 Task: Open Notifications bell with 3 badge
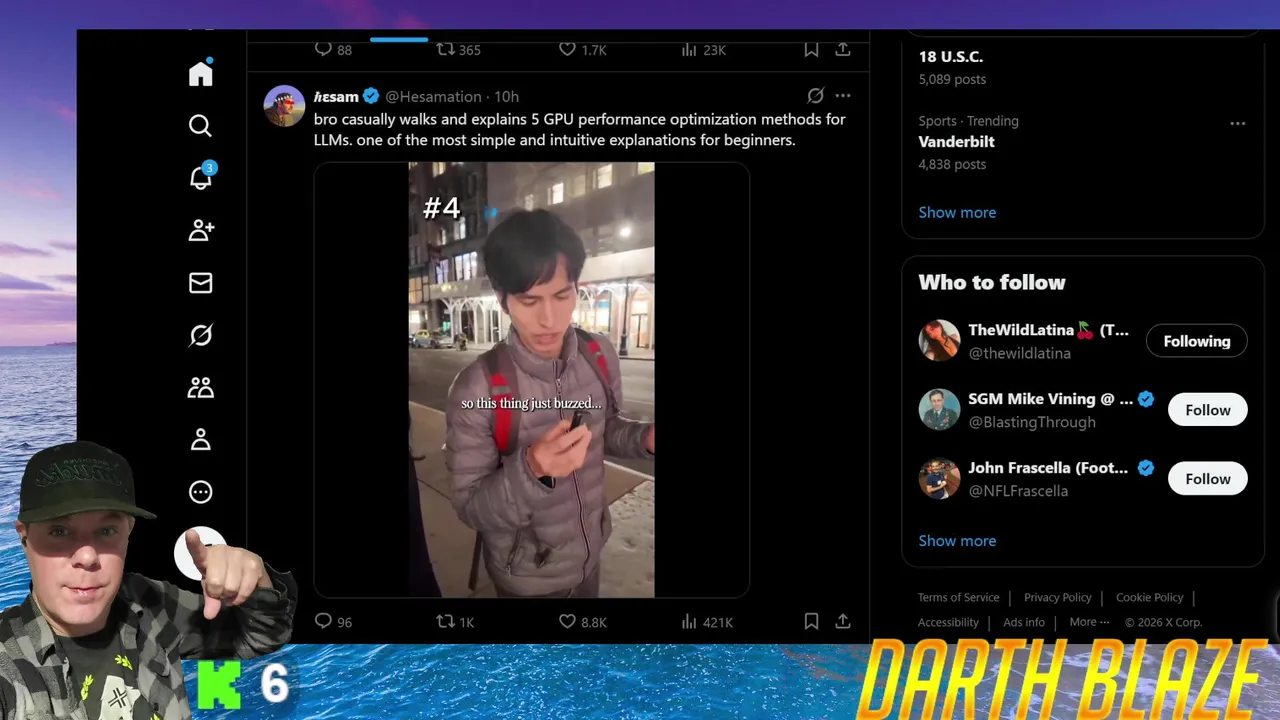[x=201, y=177]
